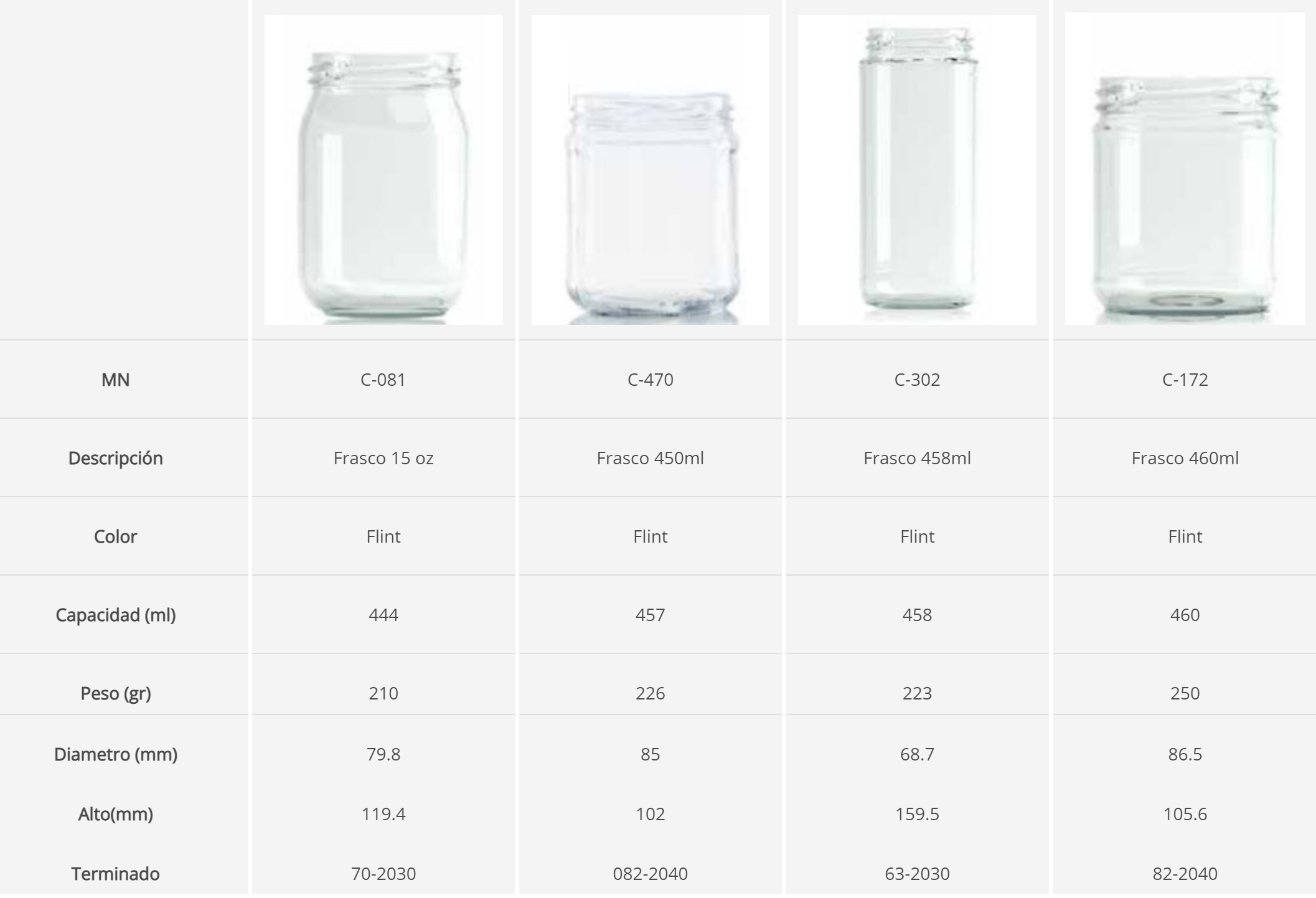
Task: Open the C-172 model code
Action: 1185,380
